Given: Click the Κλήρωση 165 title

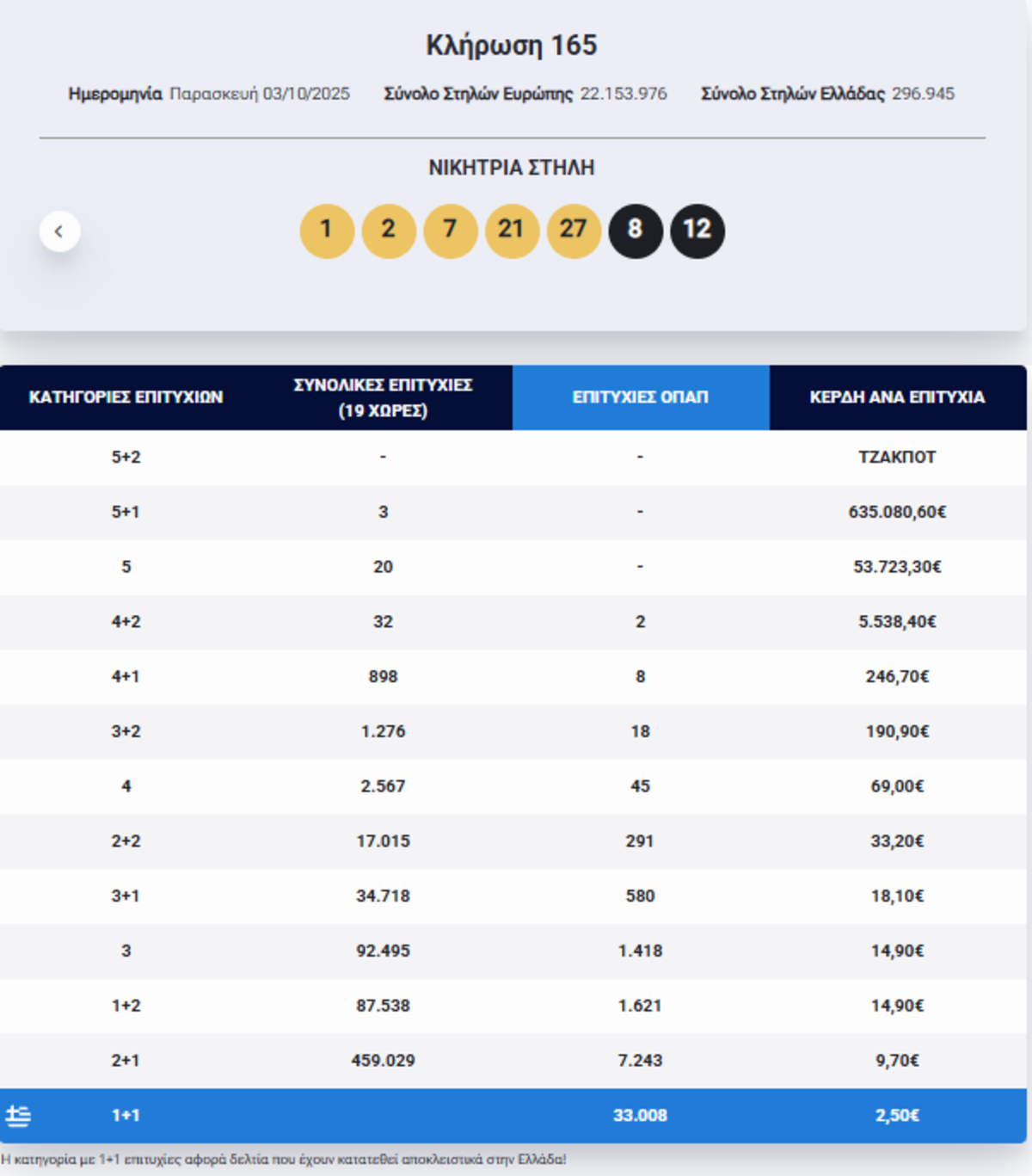Looking at the screenshot, I should click(x=512, y=46).
